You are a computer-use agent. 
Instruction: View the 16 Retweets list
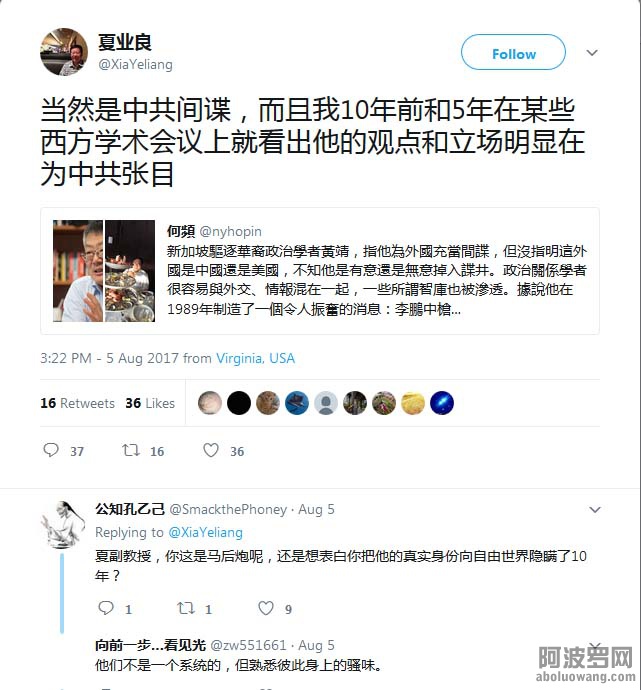click(x=77, y=403)
